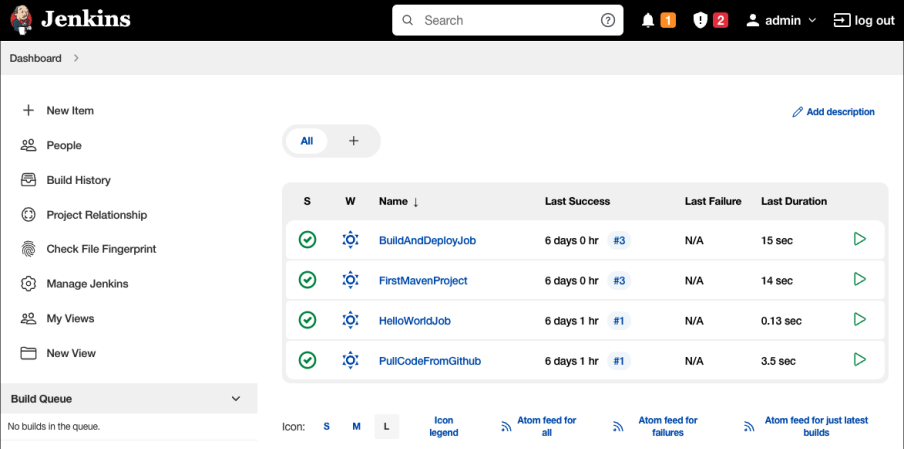Screen dimensions: 904x449
Task: Click success status icon for BuildAndDeployJob
Action: (307, 240)
